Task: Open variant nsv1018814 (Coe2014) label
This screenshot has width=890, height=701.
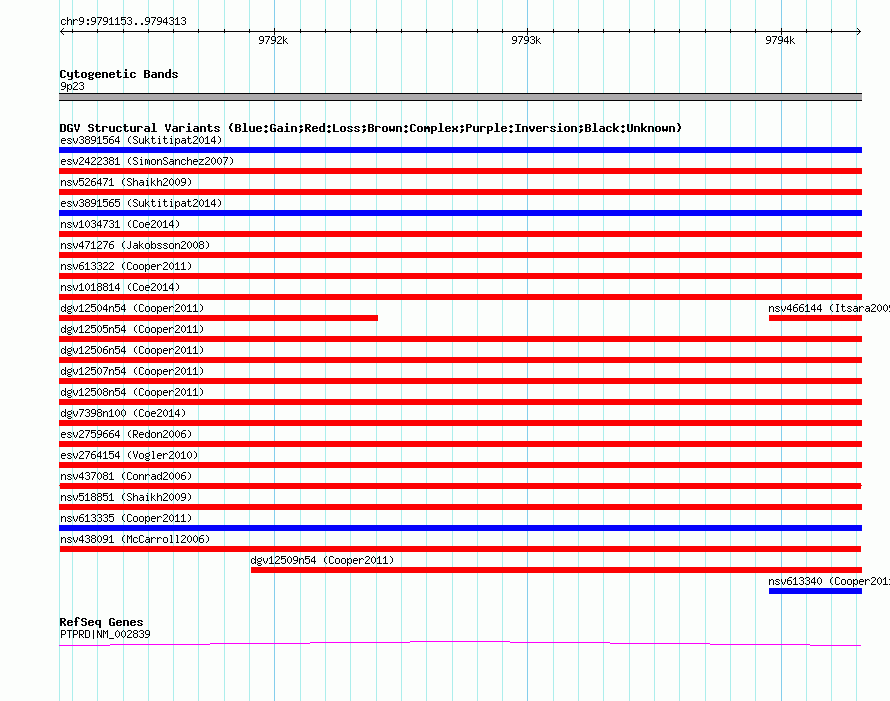Action: 120,287
